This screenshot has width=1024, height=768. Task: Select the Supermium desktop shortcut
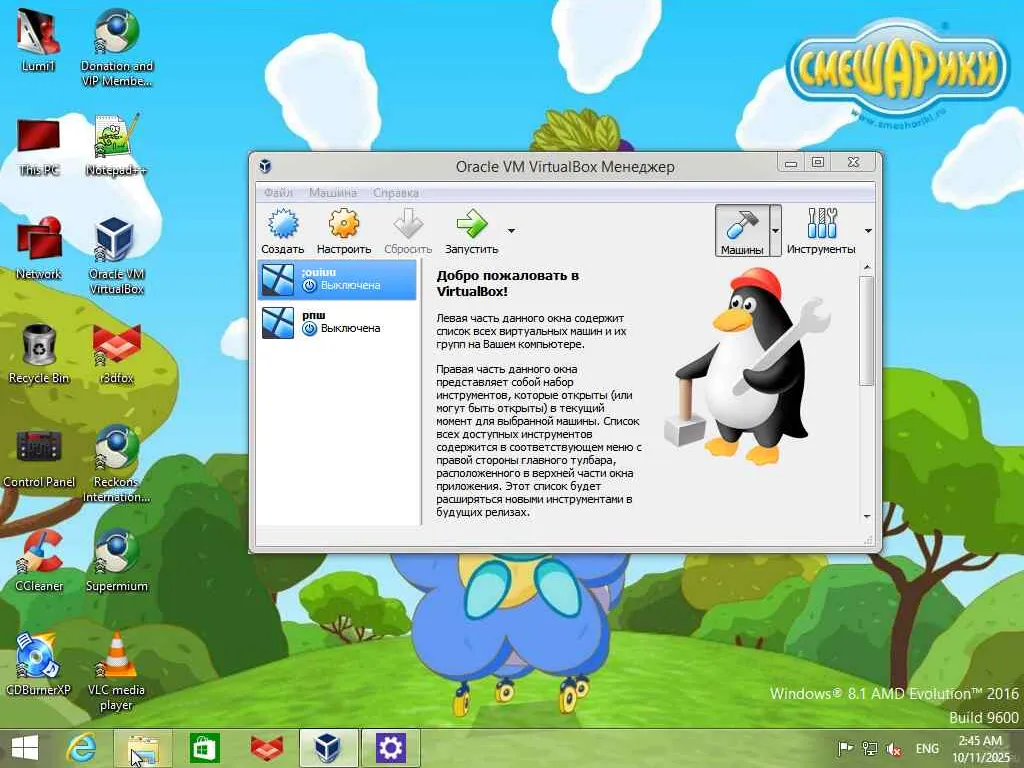(x=116, y=561)
